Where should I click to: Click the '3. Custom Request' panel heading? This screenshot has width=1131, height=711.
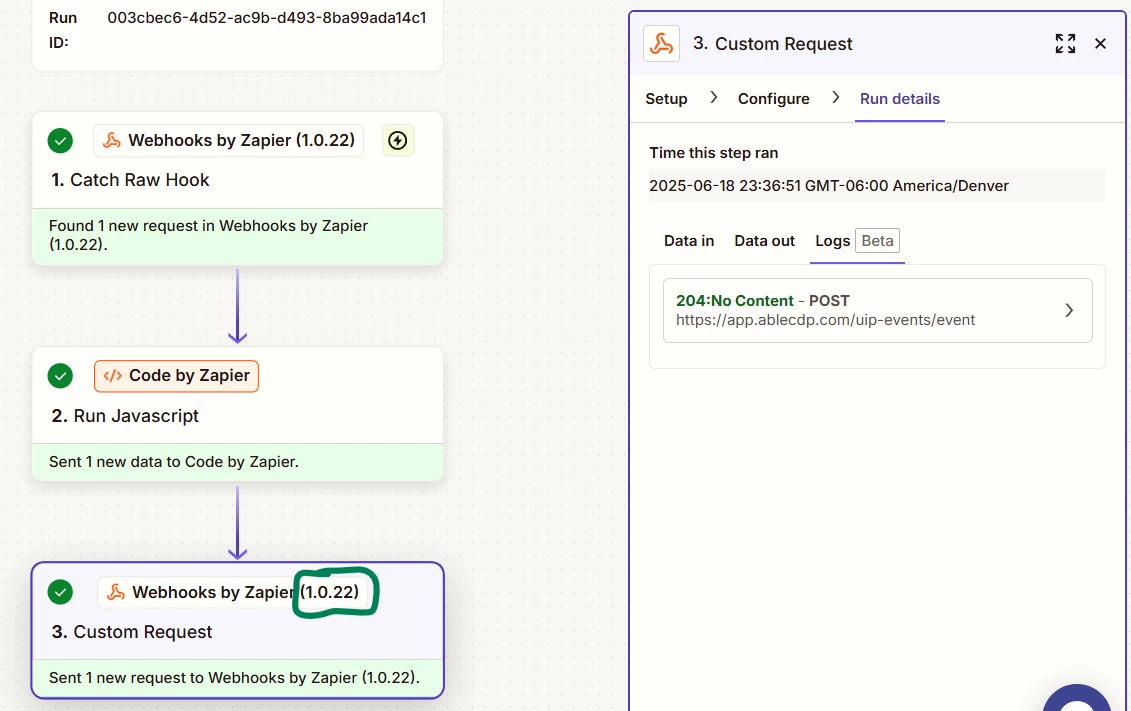coord(773,43)
